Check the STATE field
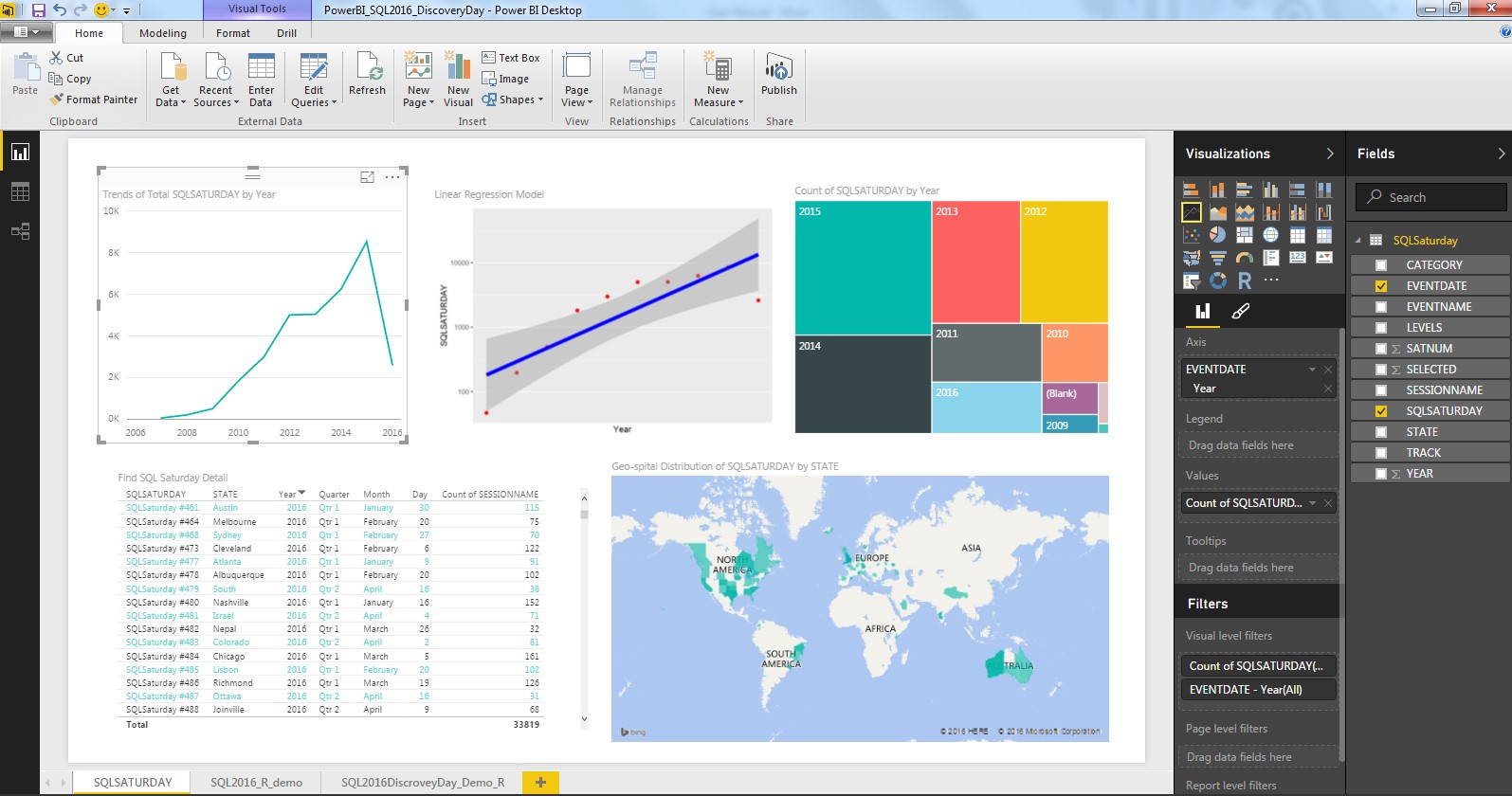The width and height of the screenshot is (1512, 796). click(x=1381, y=432)
